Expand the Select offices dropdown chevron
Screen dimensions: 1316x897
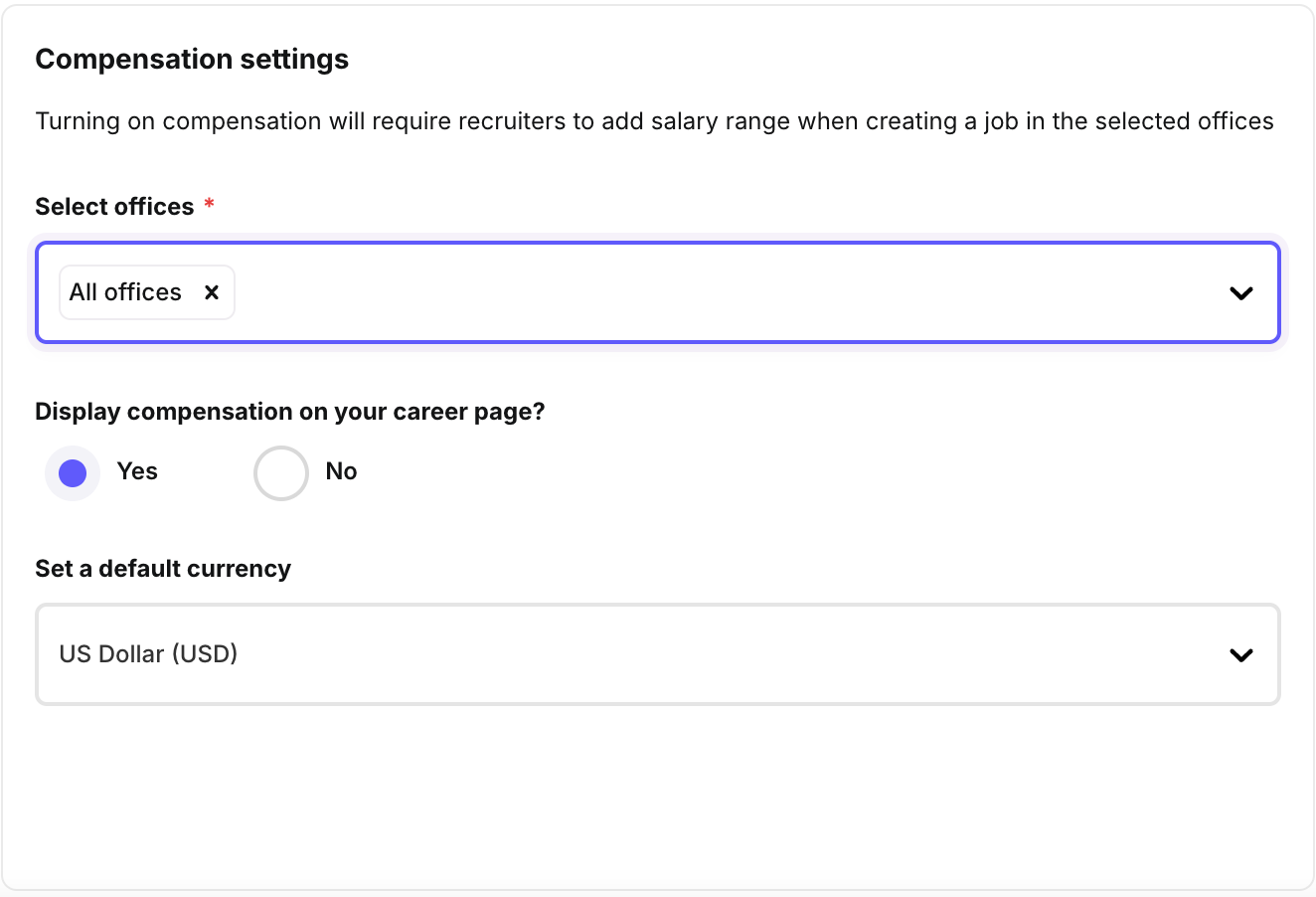coord(1240,293)
